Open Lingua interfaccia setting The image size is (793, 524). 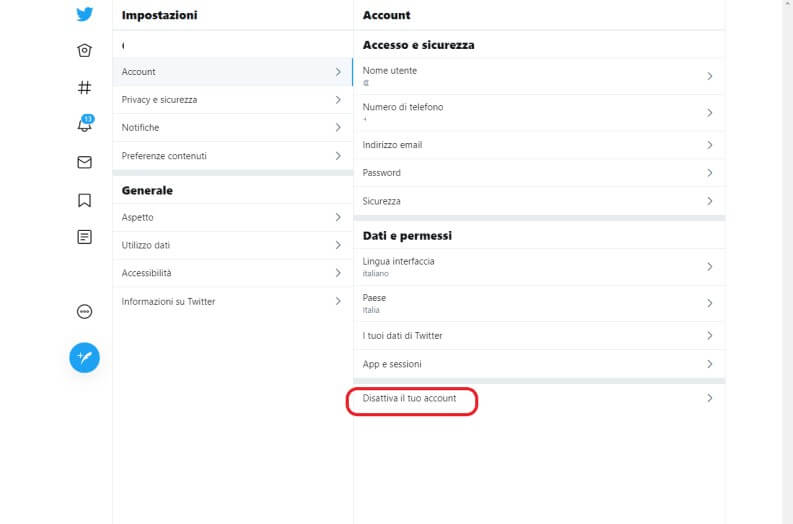coord(540,267)
